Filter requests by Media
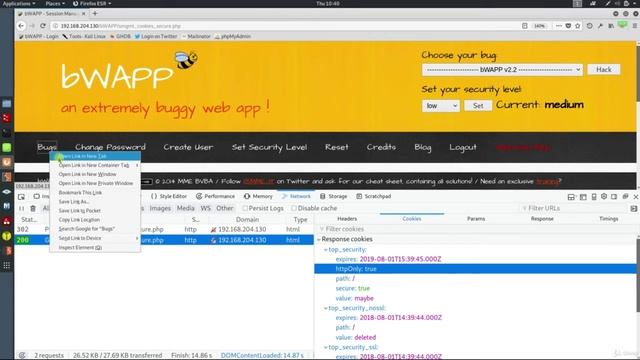The width and height of the screenshot is (640, 360). pyautogui.click(x=185, y=208)
